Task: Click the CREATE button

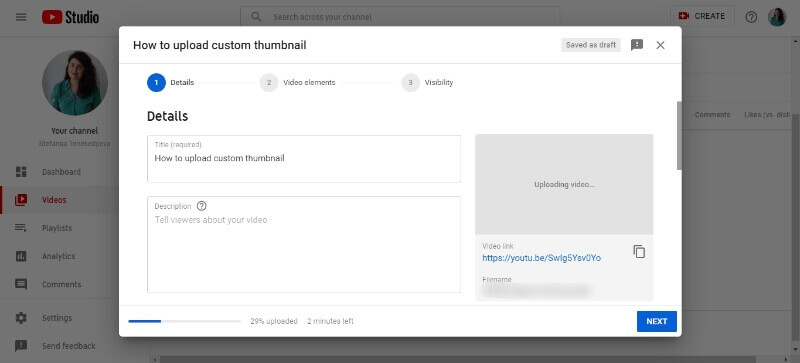Action: (702, 16)
